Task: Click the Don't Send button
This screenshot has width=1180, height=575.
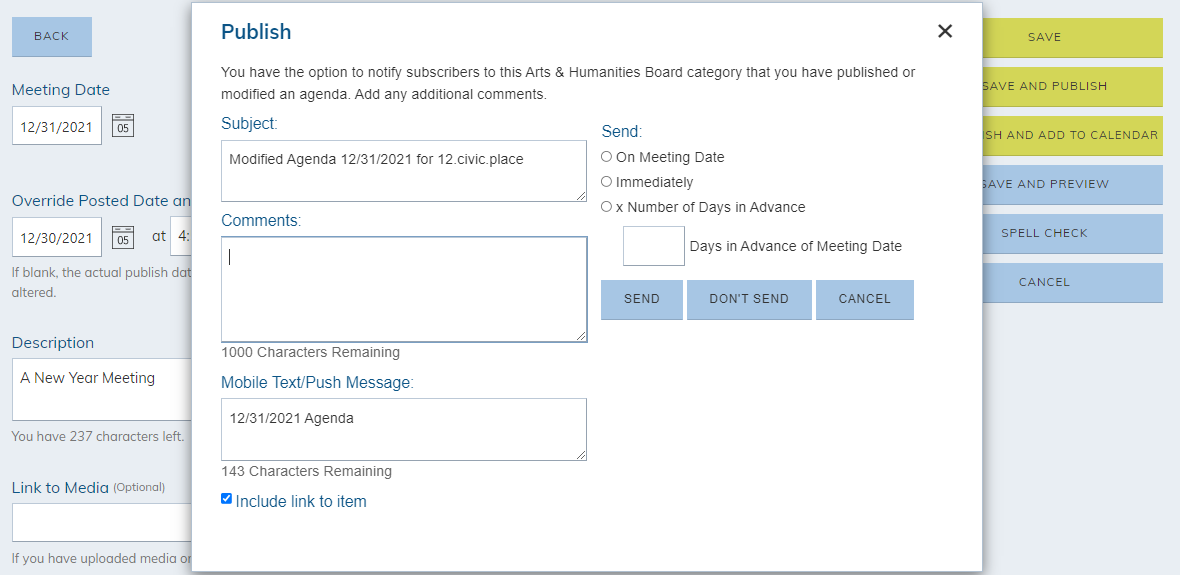Action: [x=750, y=300]
